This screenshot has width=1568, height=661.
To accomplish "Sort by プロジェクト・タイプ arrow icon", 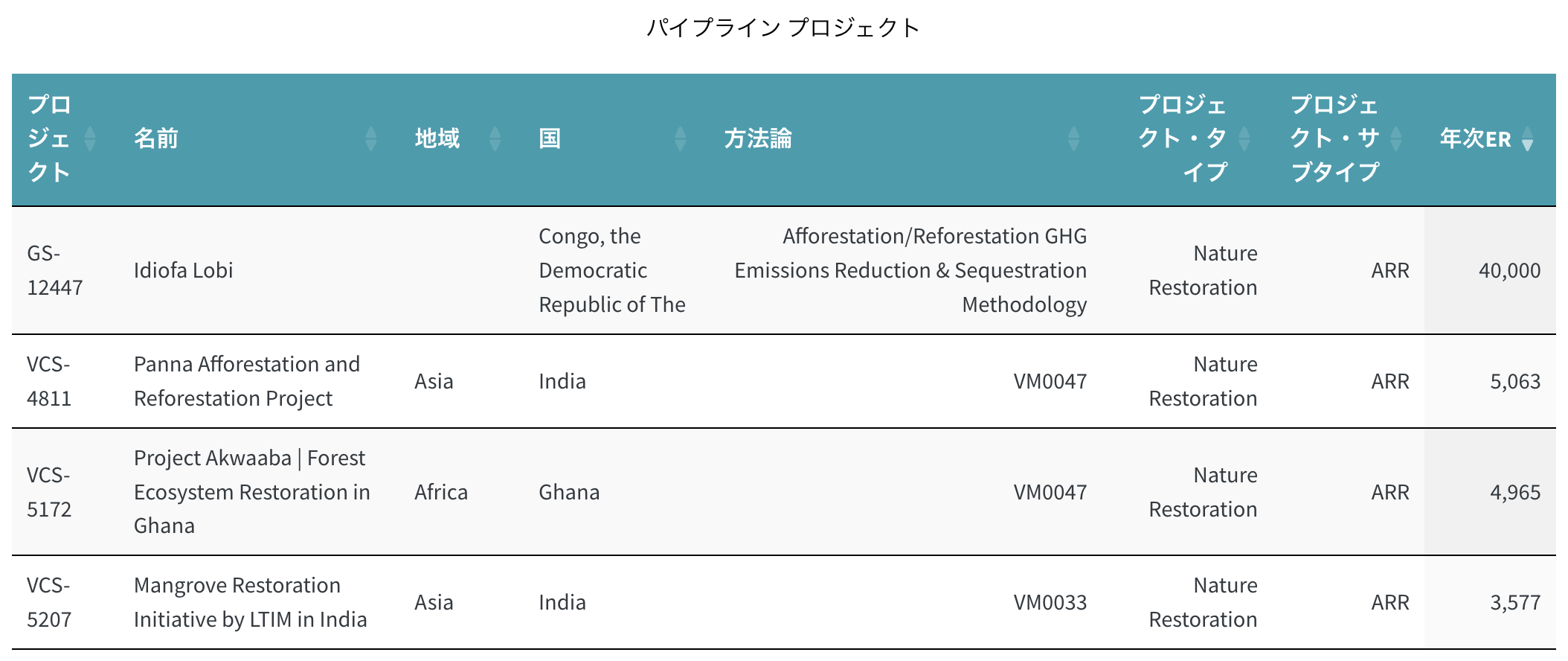I will (1244, 138).
